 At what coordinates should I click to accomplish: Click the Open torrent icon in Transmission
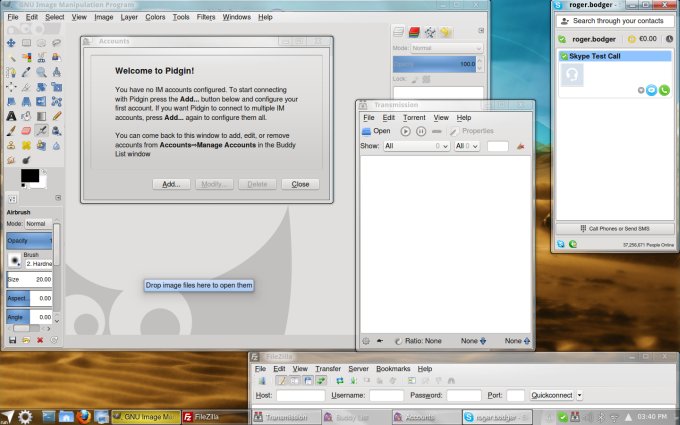point(367,131)
